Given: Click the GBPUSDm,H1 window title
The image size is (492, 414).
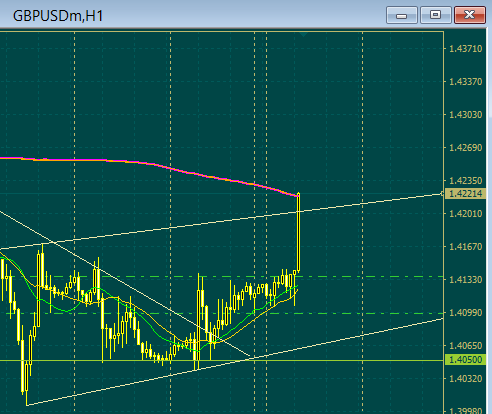Looking at the screenshot, I should tap(58, 16).
